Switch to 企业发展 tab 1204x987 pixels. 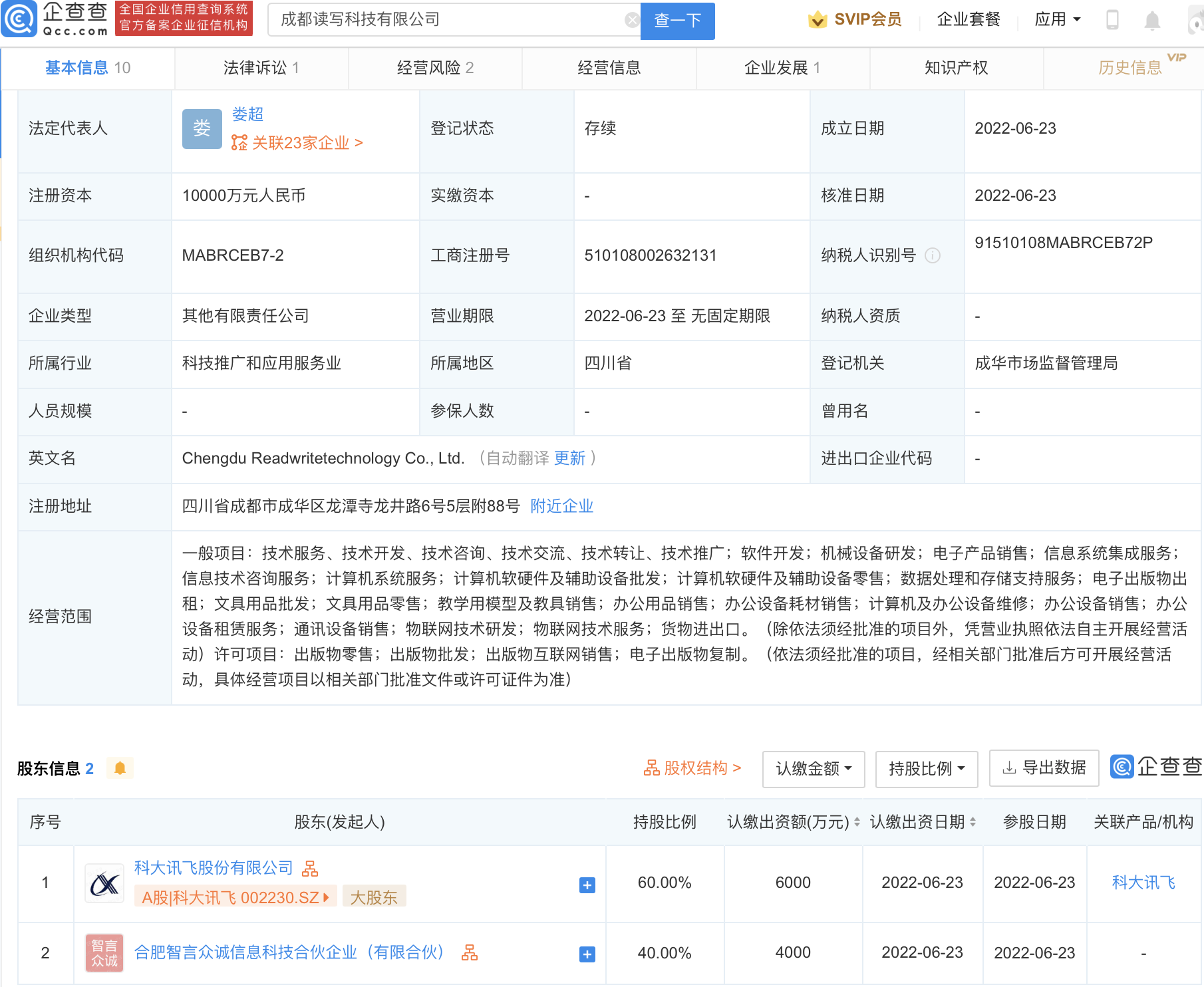(783, 68)
